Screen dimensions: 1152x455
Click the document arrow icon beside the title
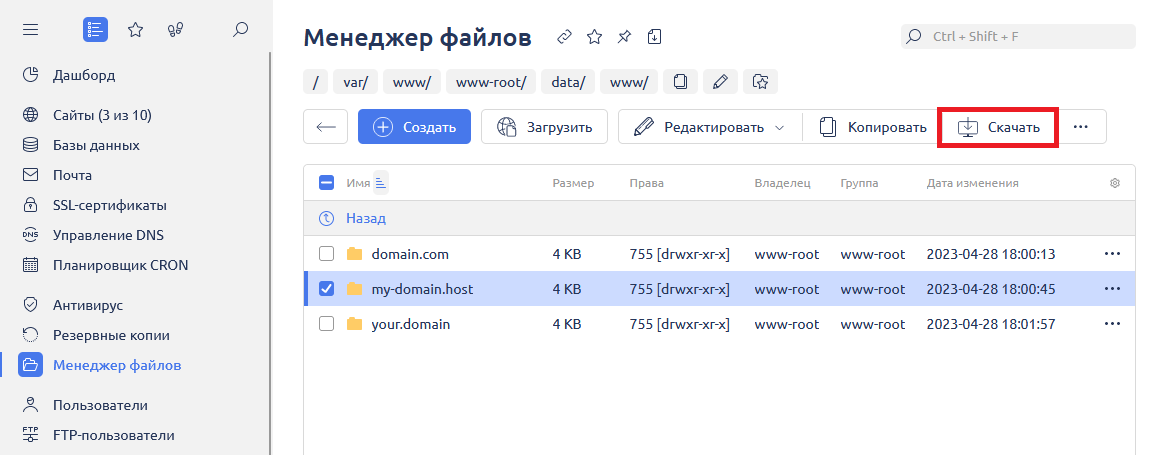[x=655, y=37]
